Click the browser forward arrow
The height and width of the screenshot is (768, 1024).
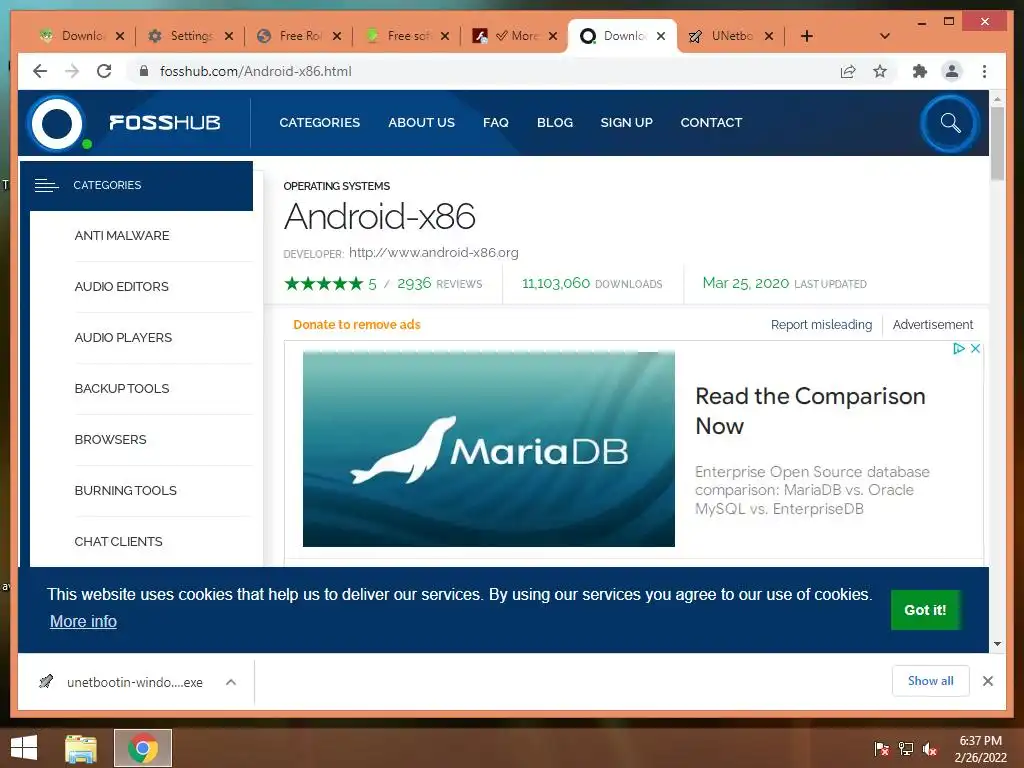[x=72, y=71]
